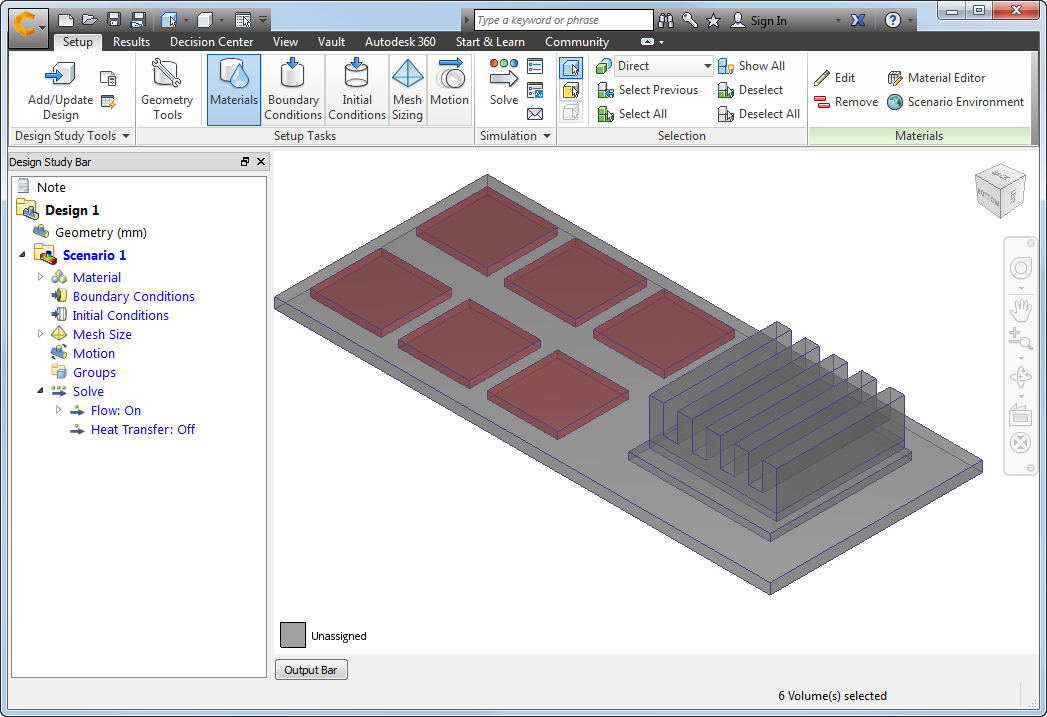Open the application menu C button
Screen dimensions: 1047x717
[x=29, y=27]
